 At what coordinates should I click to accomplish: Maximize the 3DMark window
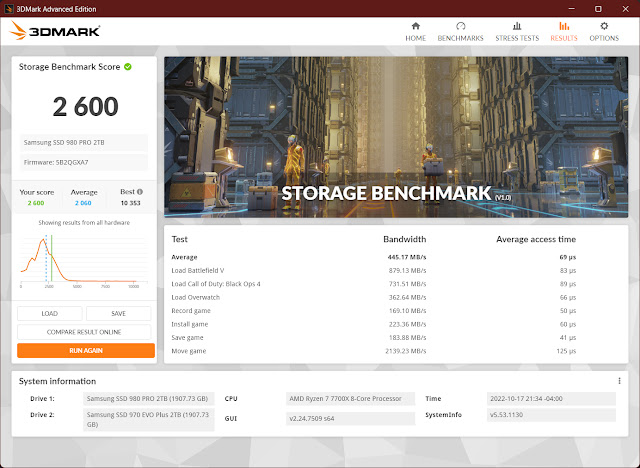click(x=598, y=9)
